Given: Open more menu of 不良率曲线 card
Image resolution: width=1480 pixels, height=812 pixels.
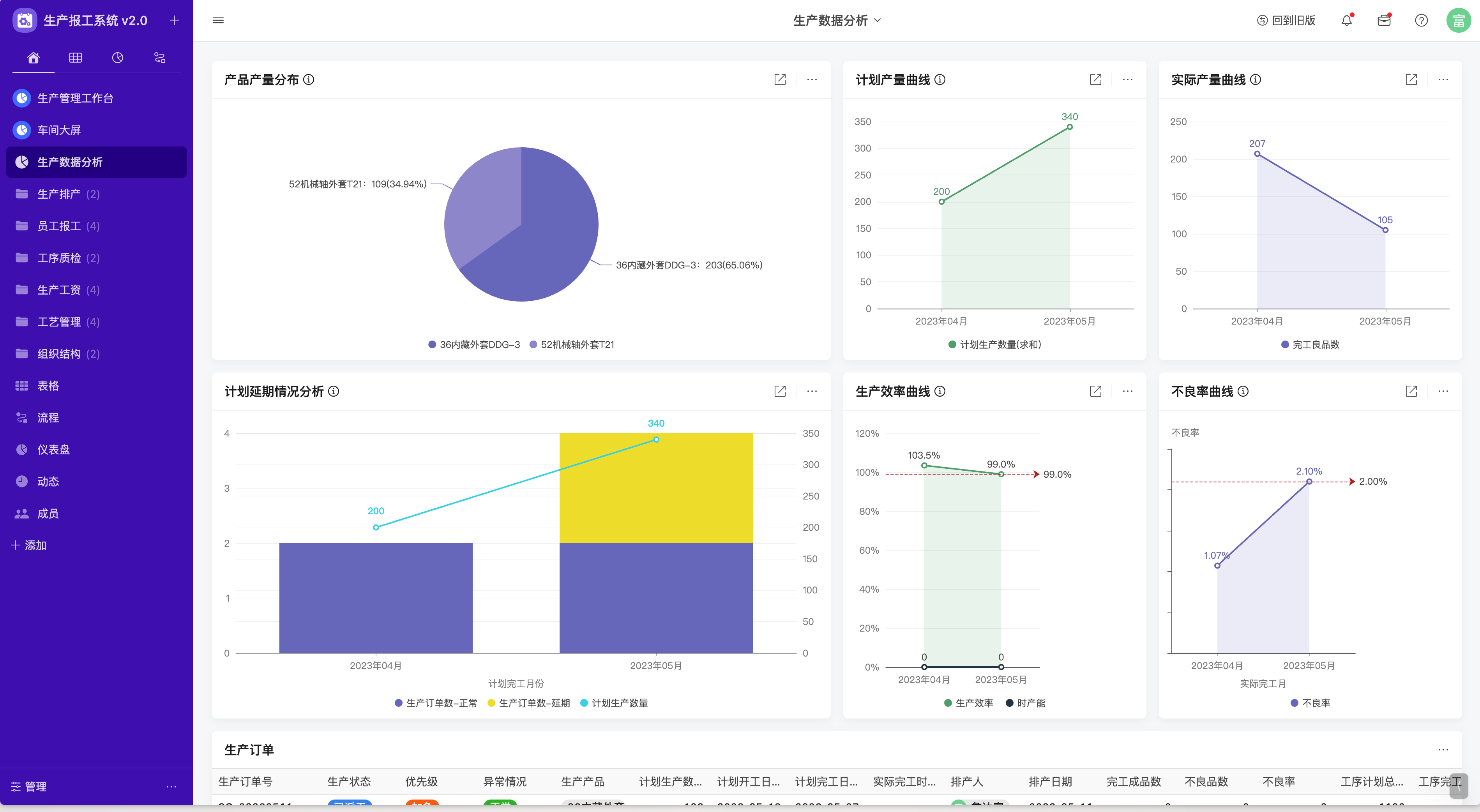Looking at the screenshot, I should [1443, 391].
